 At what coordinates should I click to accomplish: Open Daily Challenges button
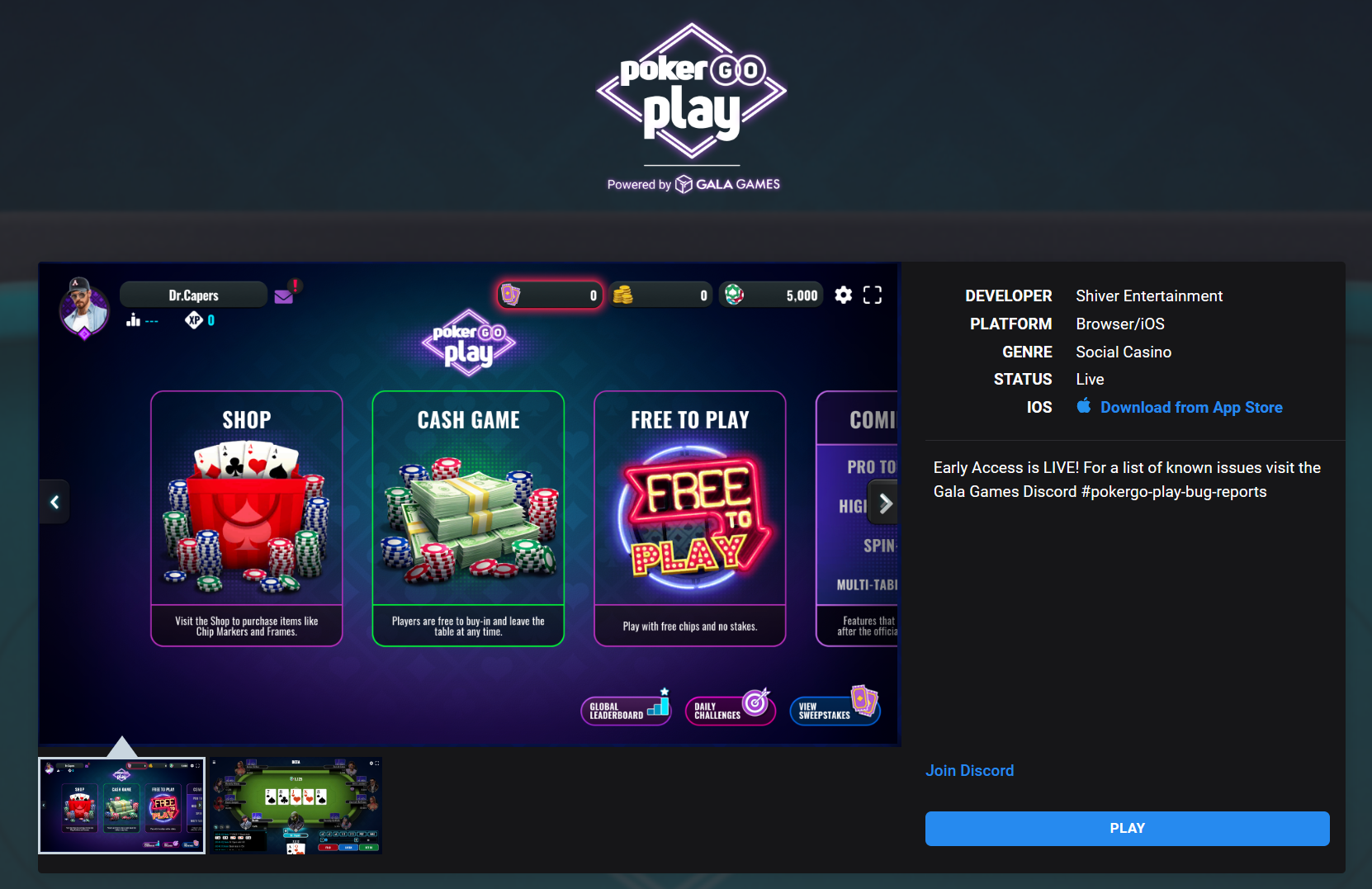click(x=731, y=707)
